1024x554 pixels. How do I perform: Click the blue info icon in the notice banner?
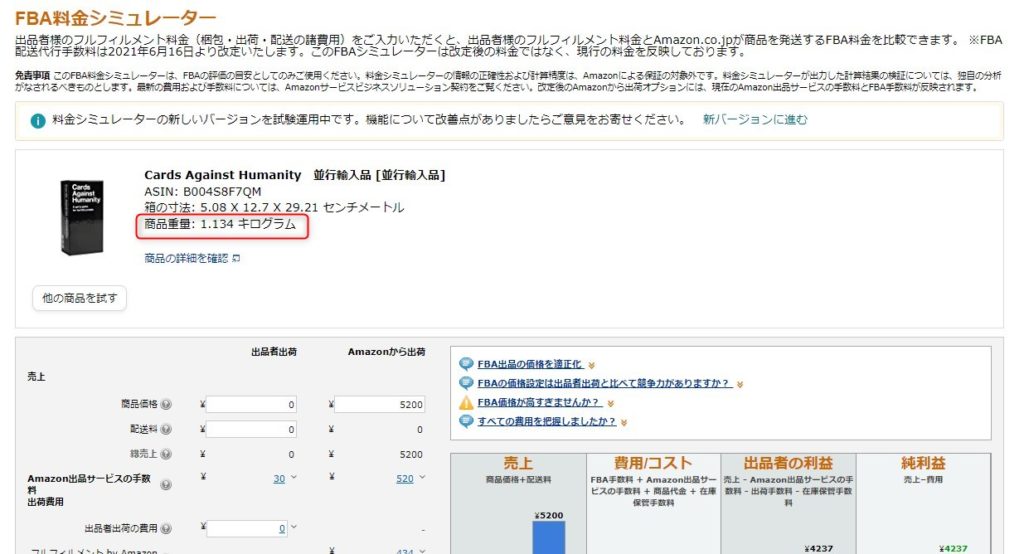click(38, 121)
